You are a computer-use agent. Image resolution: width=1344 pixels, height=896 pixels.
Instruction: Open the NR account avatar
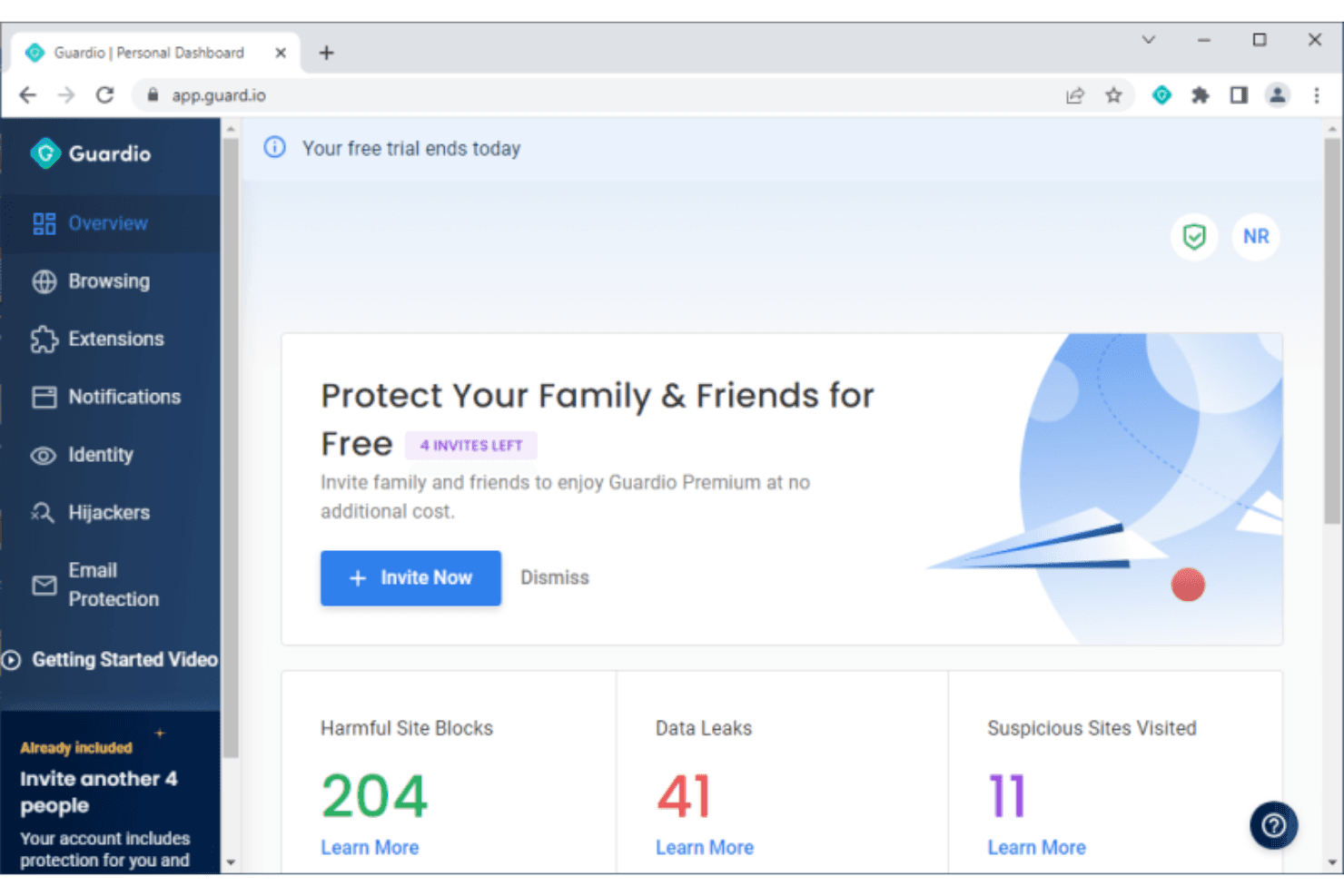coord(1256,237)
